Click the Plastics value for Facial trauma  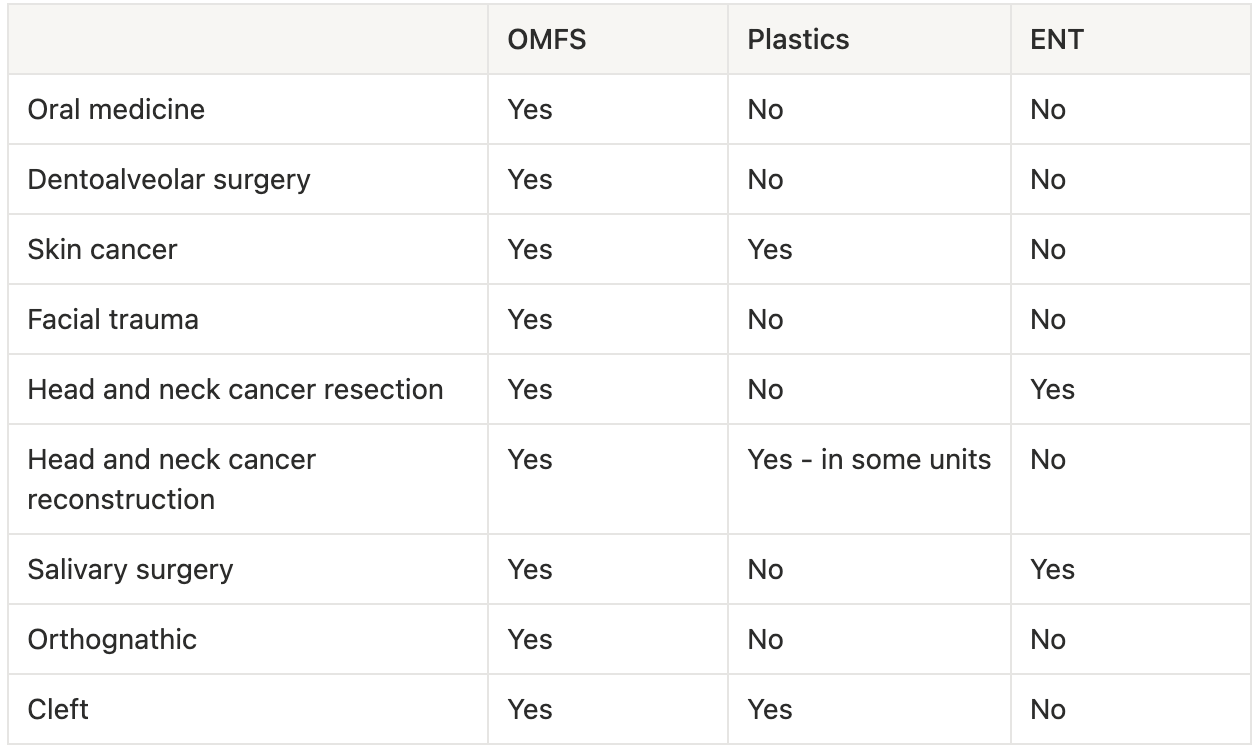(765, 320)
